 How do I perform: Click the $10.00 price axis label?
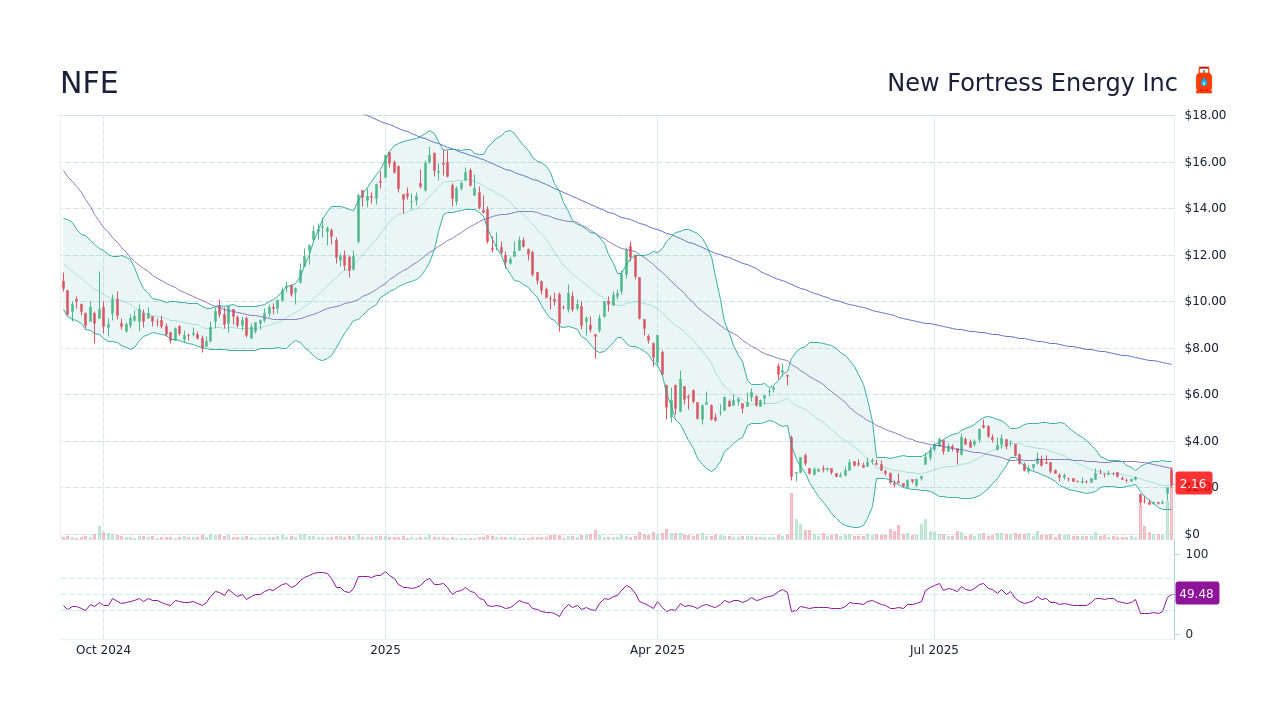[1205, 301]
